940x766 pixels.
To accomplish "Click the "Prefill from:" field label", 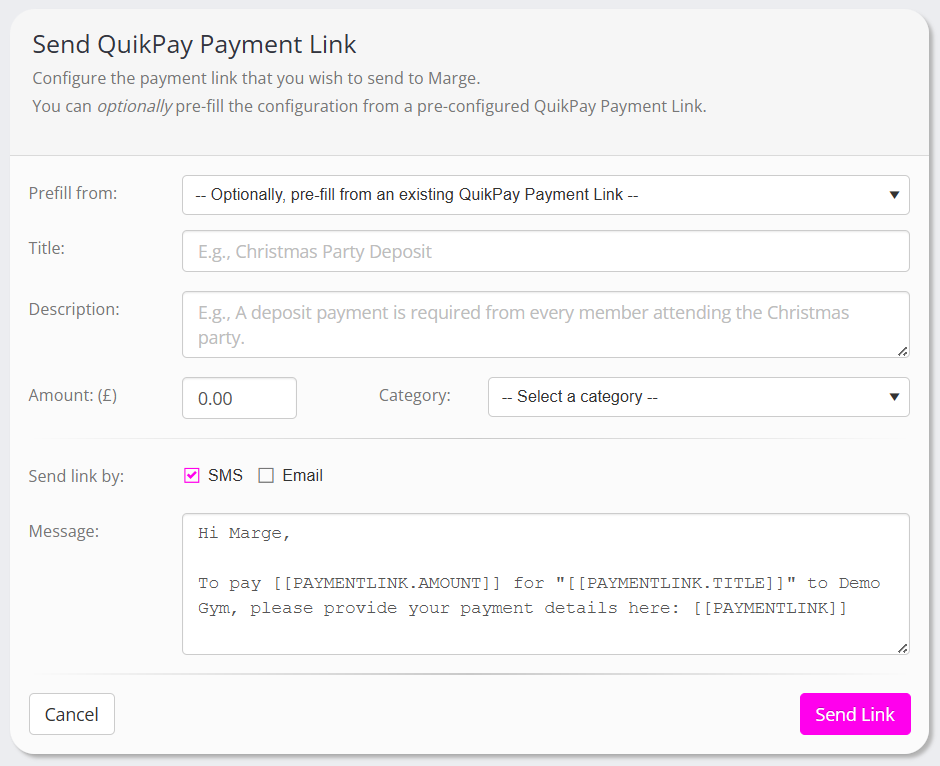I will [73, 193].
